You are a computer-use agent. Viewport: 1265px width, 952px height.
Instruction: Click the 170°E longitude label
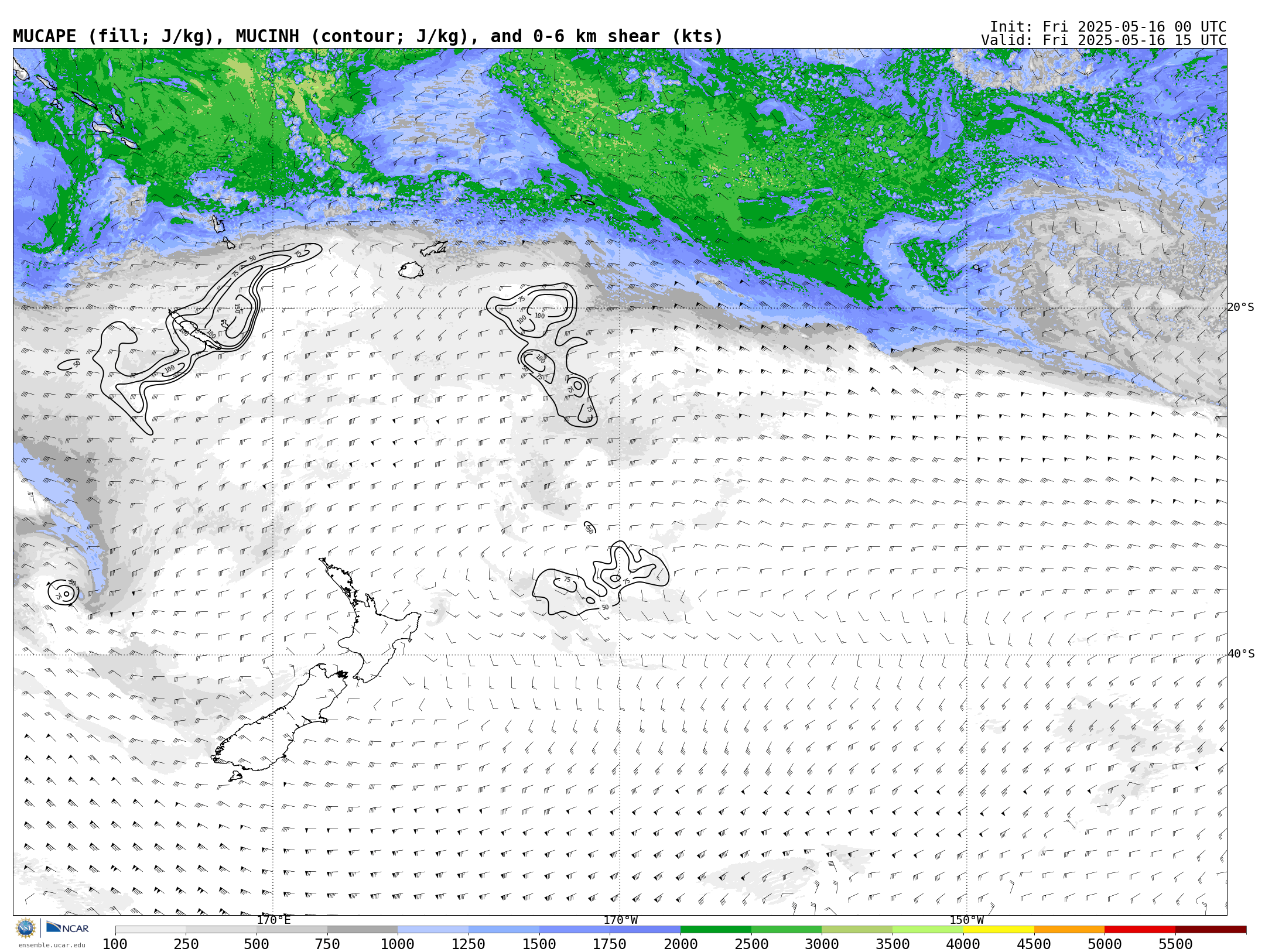click(273, 920)
